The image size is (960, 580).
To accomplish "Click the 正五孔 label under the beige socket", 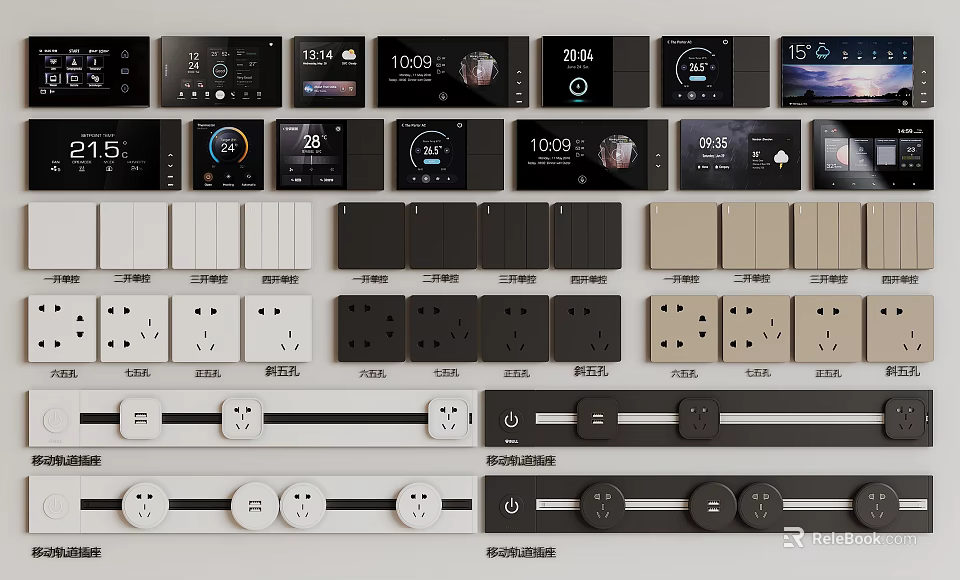I will (828, 373).
